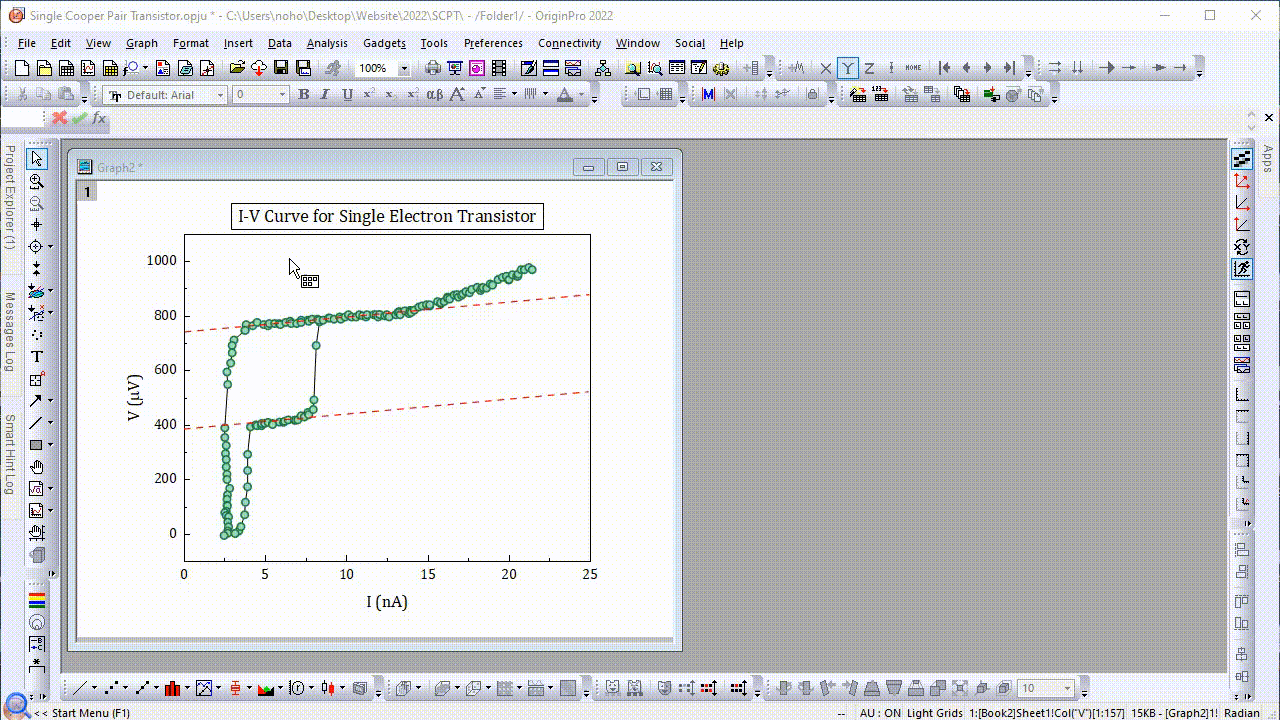Click the AU : ON status bar entry
The width and height of the screenshot is (1280, 720).
(x=880, y=713)
